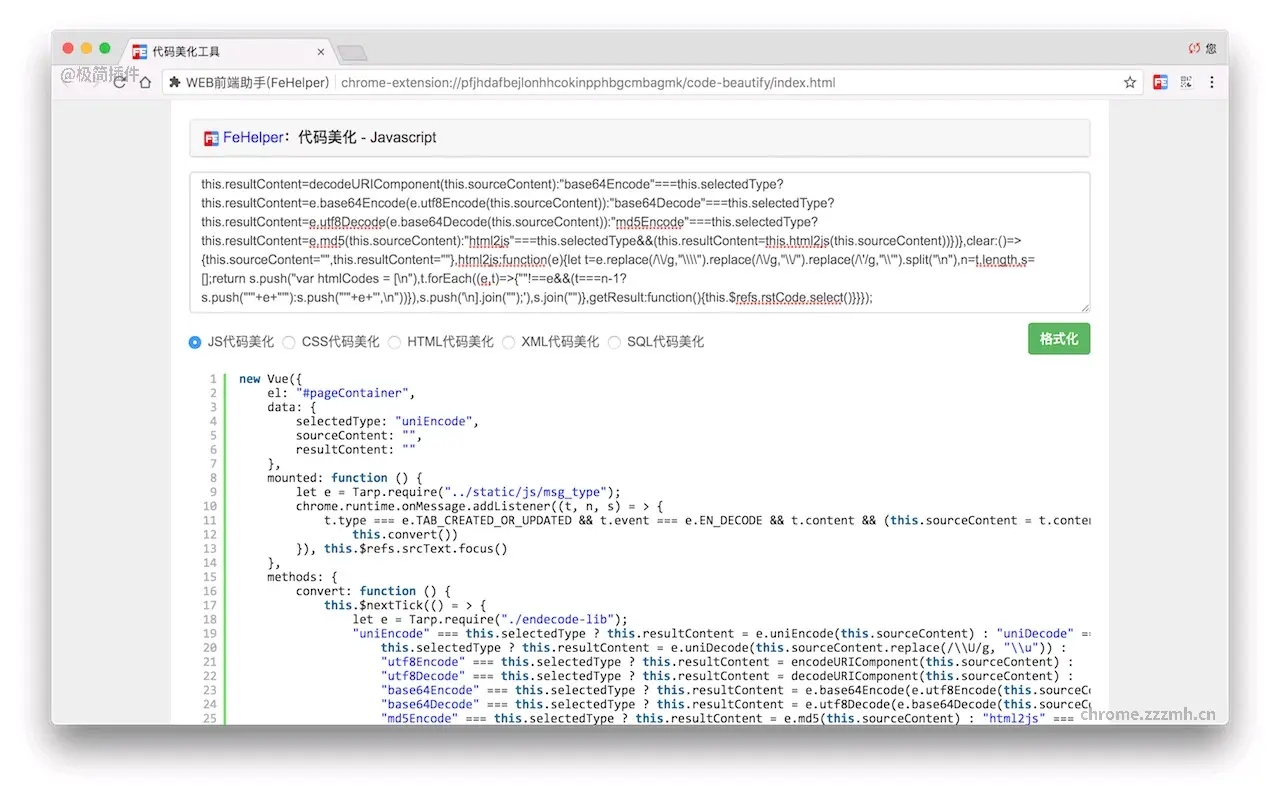Screen dimensions: 1280x800
Task: Enable the SQL代码美化 radio option
Action: point(615,342)
